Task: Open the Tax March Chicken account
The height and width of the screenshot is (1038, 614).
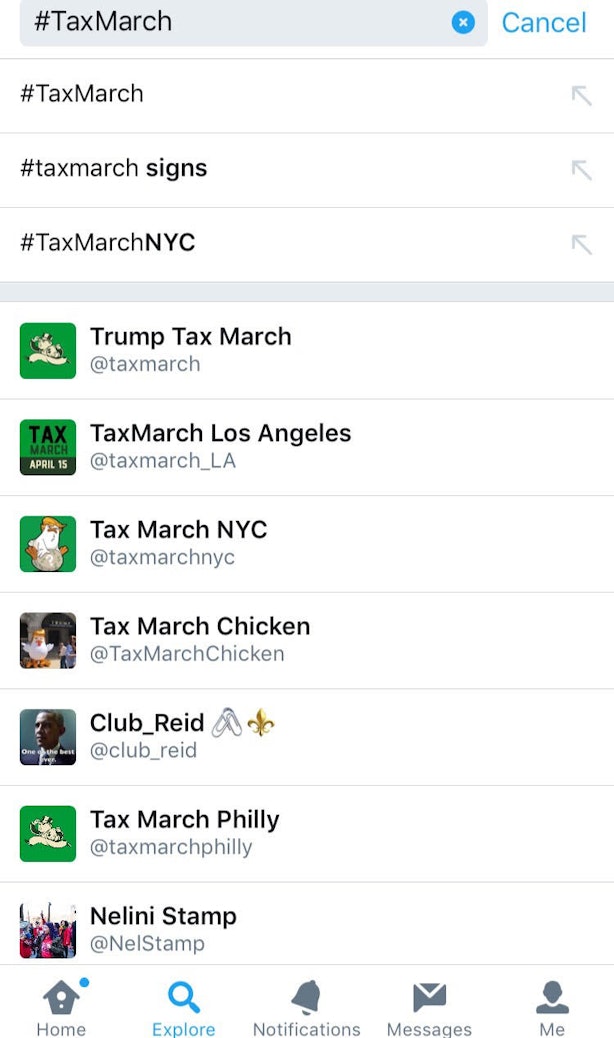Action: tap(307, 640)
